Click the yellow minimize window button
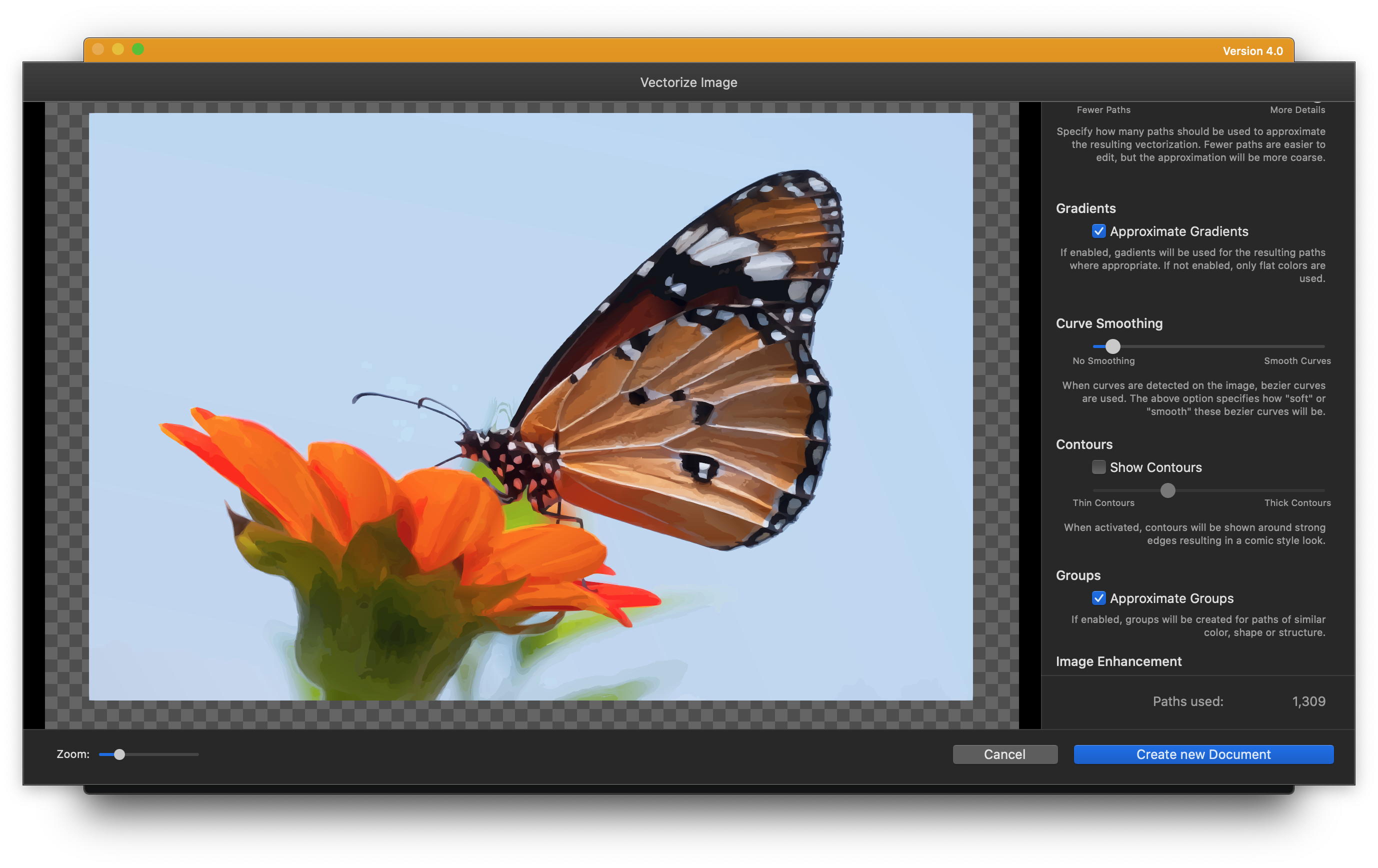The height and width of the screenshot is (868, 1378). point(118,49)
